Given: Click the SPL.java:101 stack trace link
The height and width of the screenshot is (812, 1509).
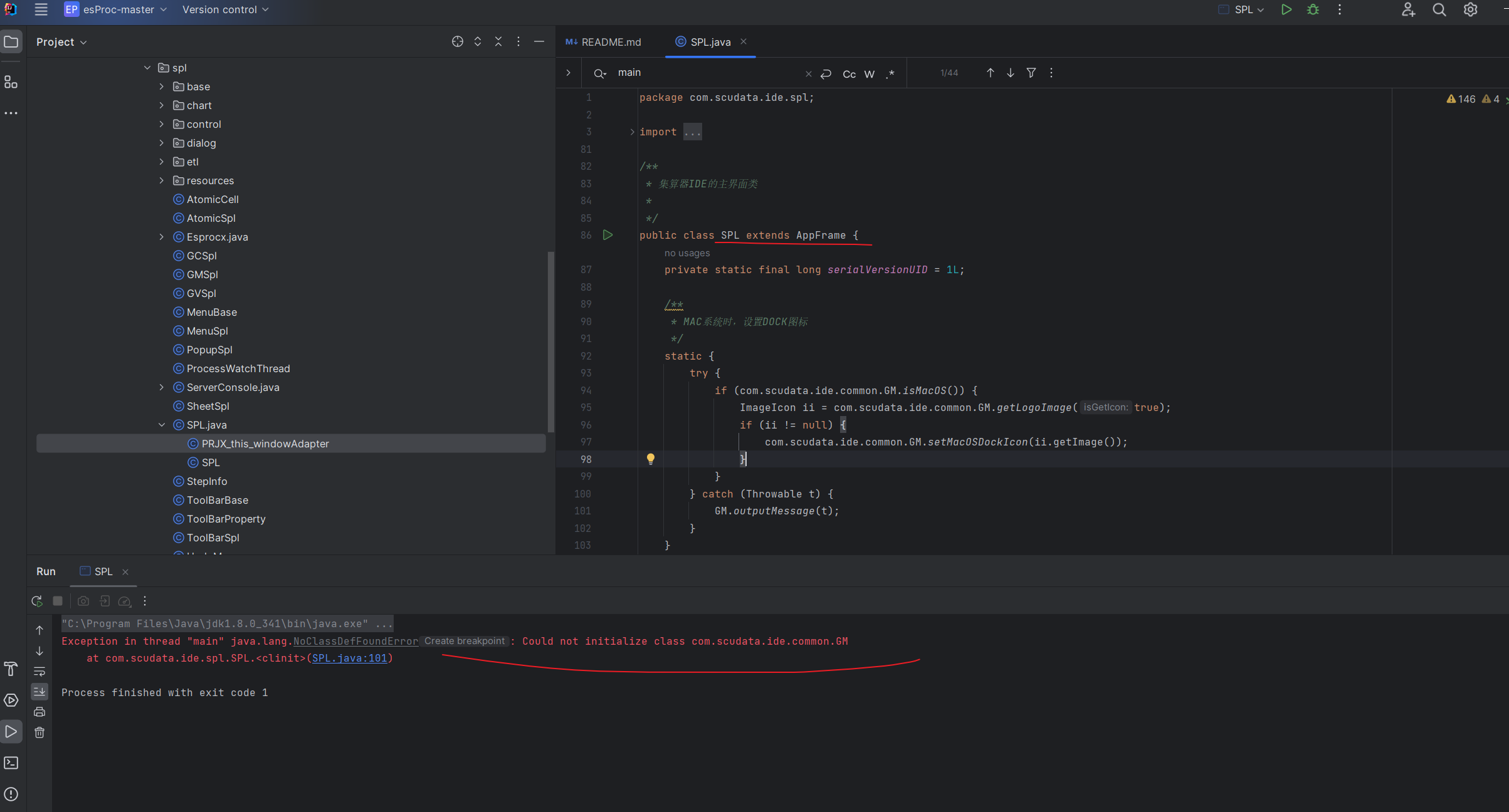Looking at the screenshot, I should 349,658.
